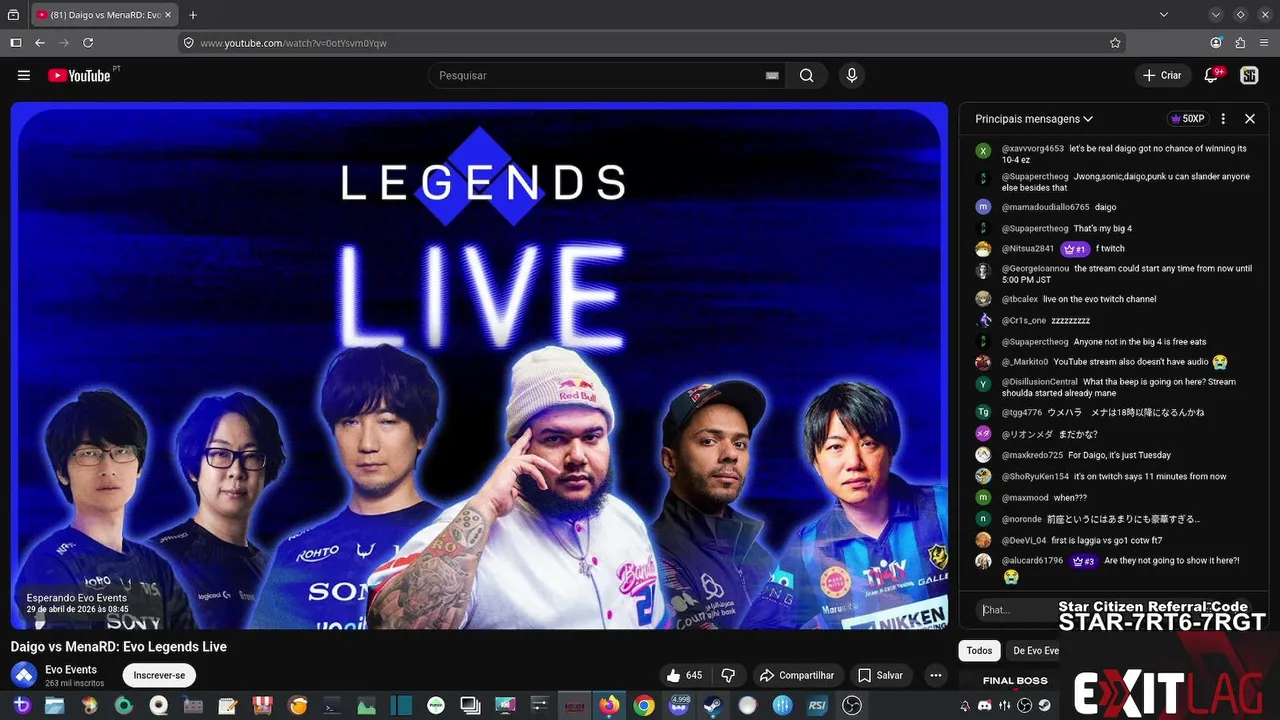Click the @alucard61796 chat message
This screenshot has height=720, width=1280.
tap(1114, 568)
